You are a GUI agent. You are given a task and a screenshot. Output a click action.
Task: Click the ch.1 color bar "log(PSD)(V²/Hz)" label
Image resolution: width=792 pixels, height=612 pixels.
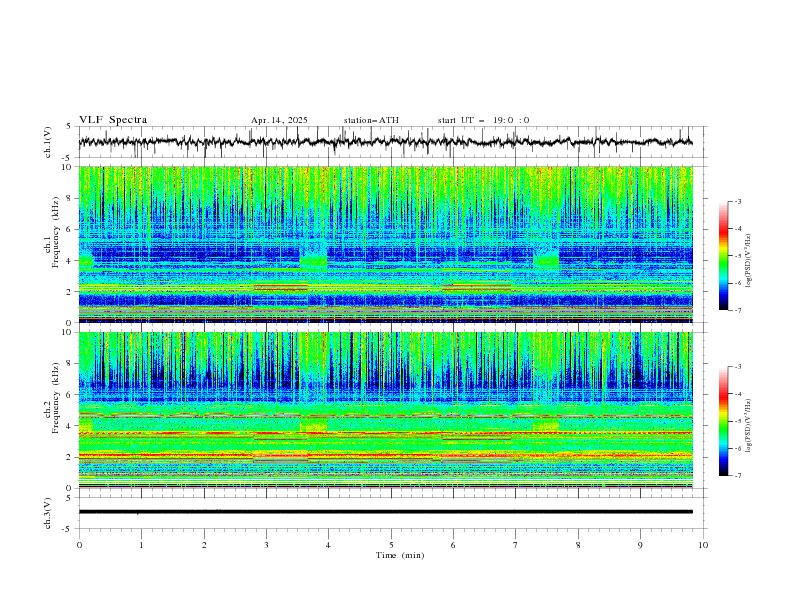tap(749, 261)
